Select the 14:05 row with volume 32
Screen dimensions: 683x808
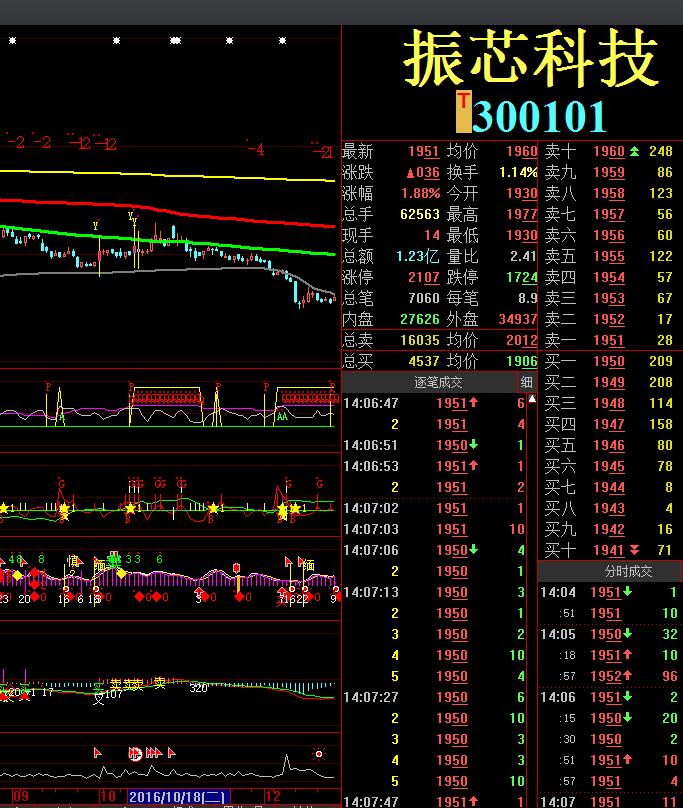pyautogui.click(x=610, y=634)
